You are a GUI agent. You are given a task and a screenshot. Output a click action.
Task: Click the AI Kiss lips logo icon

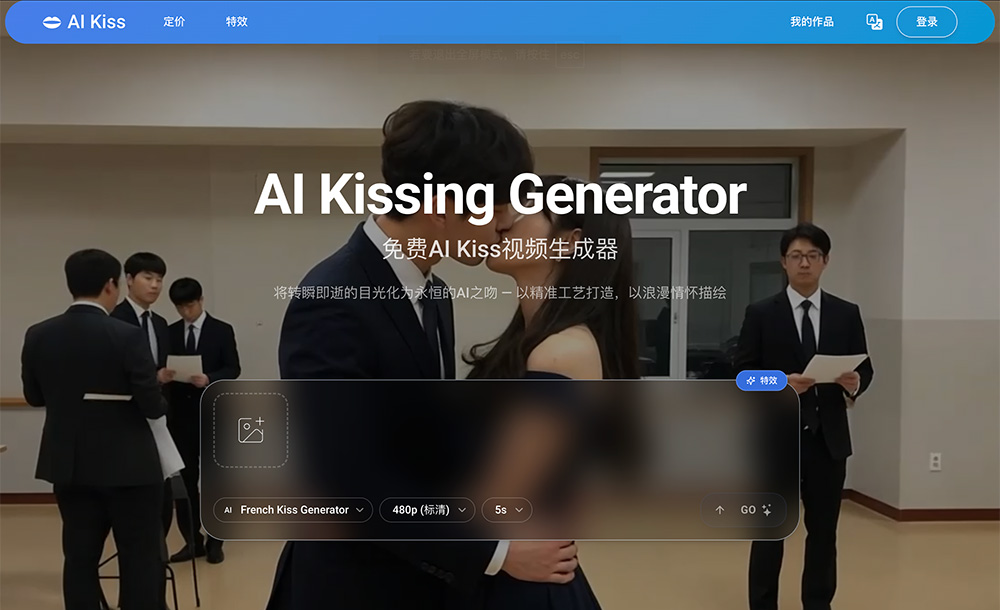pyautogui.click(x=52, y=22)
